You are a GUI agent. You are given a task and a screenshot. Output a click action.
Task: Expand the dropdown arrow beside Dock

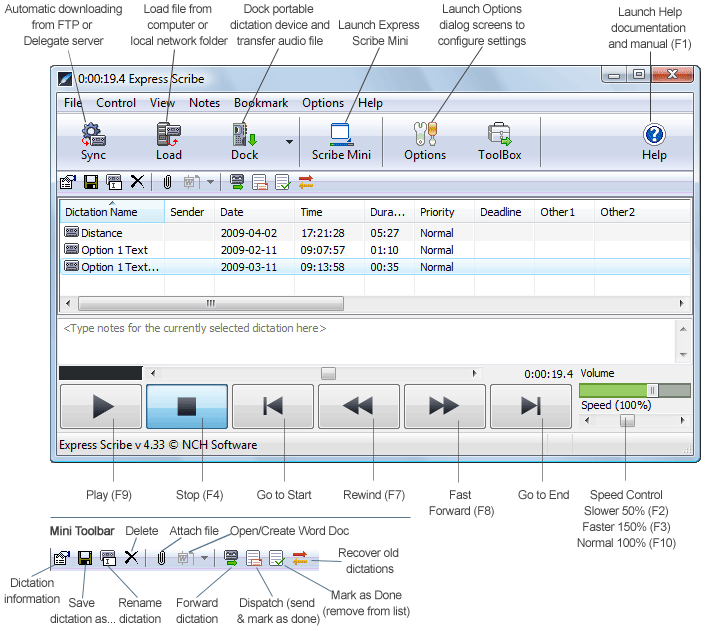(x=289, y=142)
